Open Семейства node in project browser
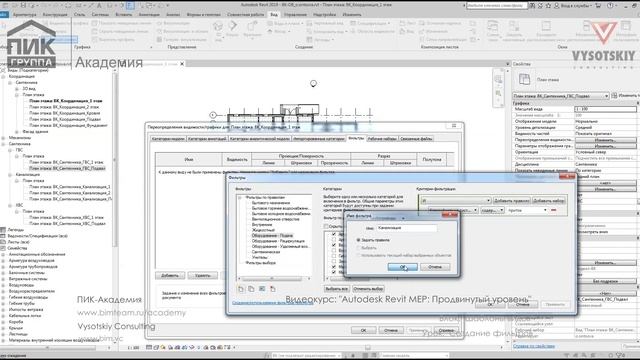Image resolution: width=640 pixels, height=360 pixels. 17,248
